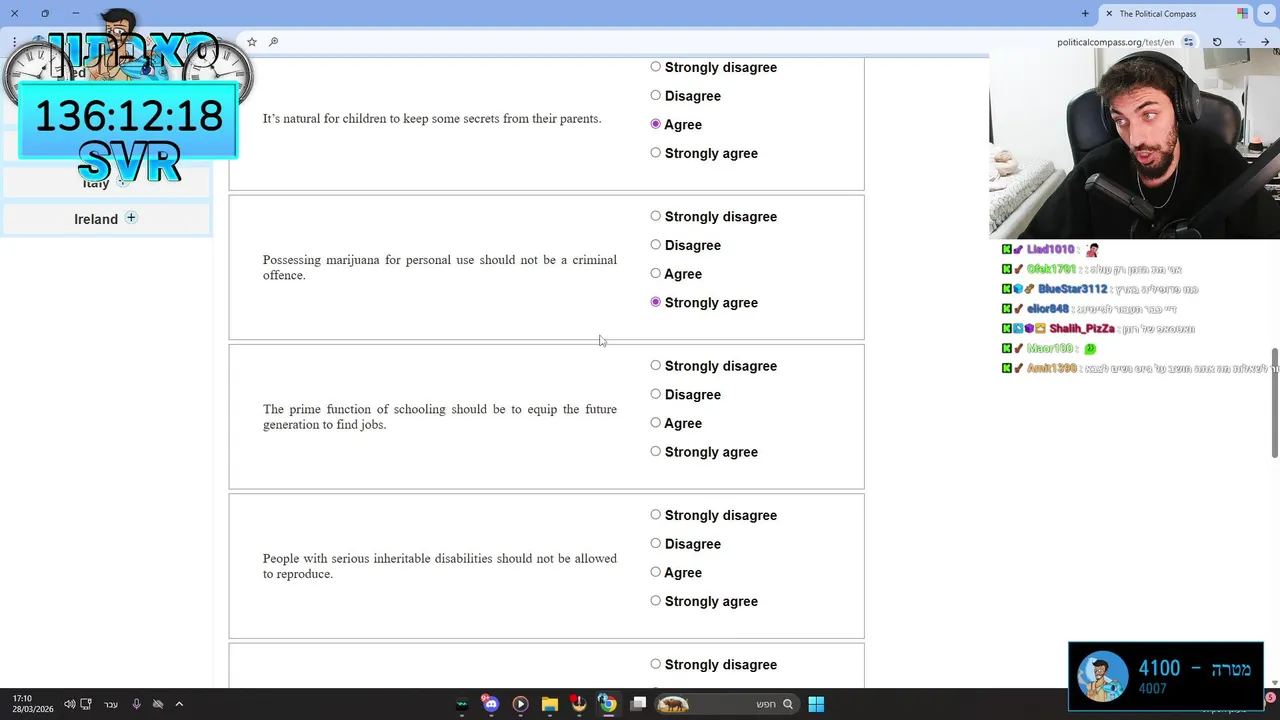Select Disagree for inheritable disabilities question
The width and height of the screenshot is (1280, 720).
(655, 543)
